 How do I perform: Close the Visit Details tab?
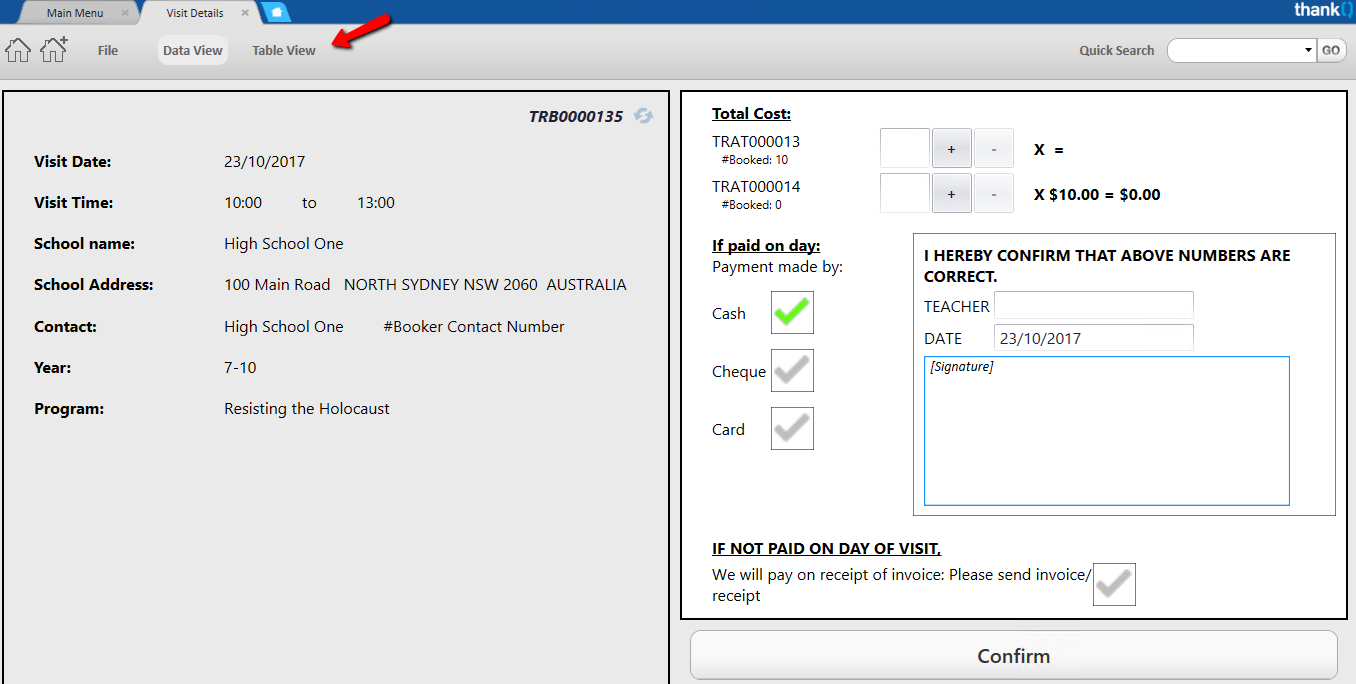pyautogui.click(x=245, y=13)
